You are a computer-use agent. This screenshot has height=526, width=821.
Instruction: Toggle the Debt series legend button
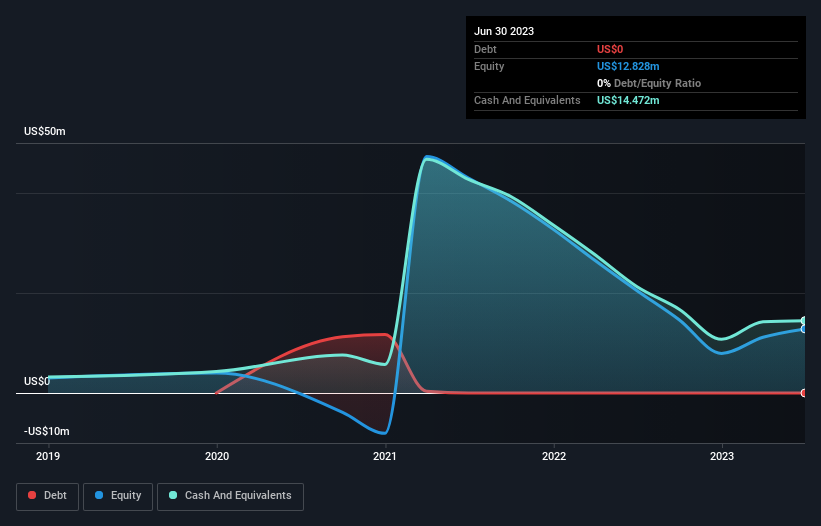47,496
